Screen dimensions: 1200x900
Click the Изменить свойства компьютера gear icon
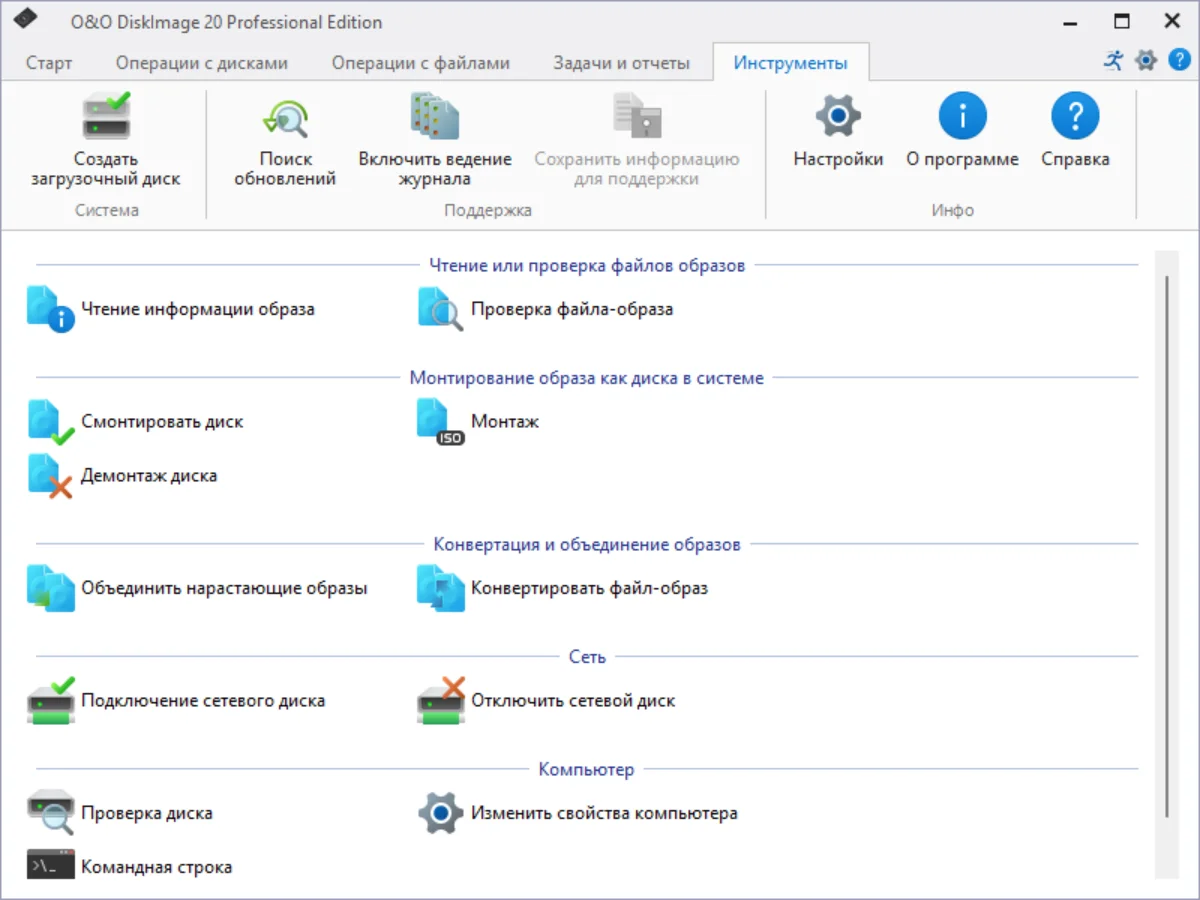click(441, 813)
